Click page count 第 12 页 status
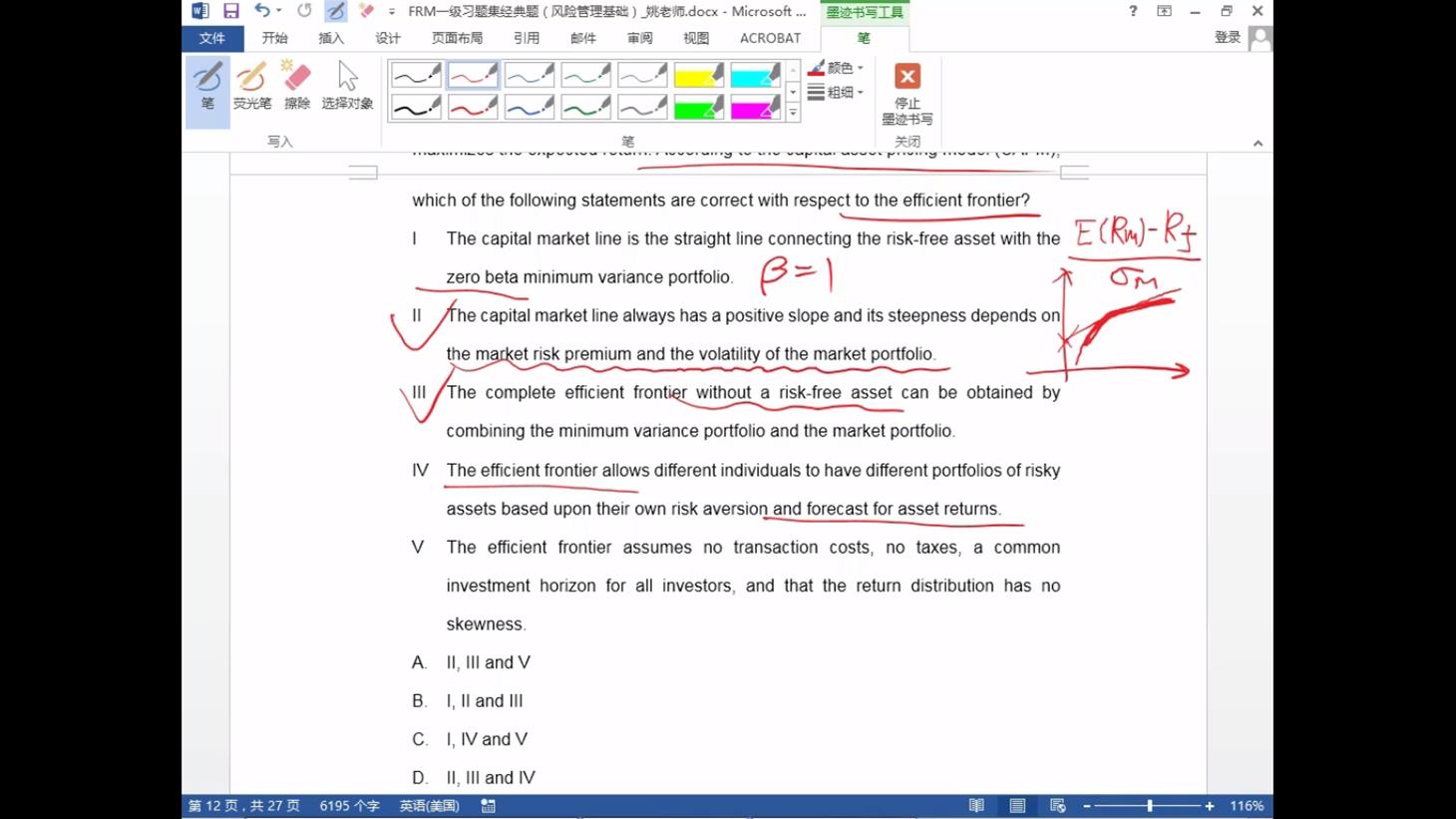The width and height of the screenshot is (1456, 819). coord(244,806)
